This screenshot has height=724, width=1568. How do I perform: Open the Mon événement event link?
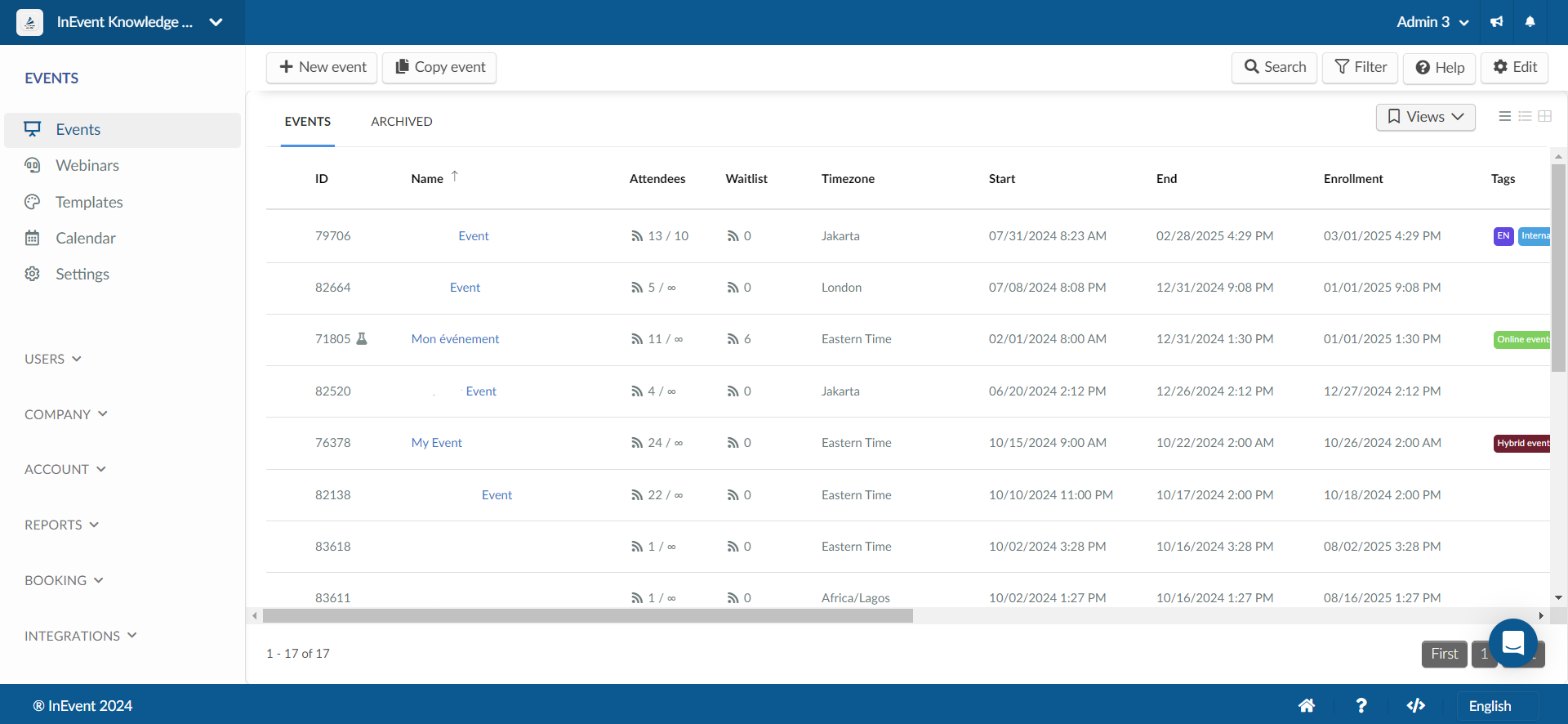[455, 339]
